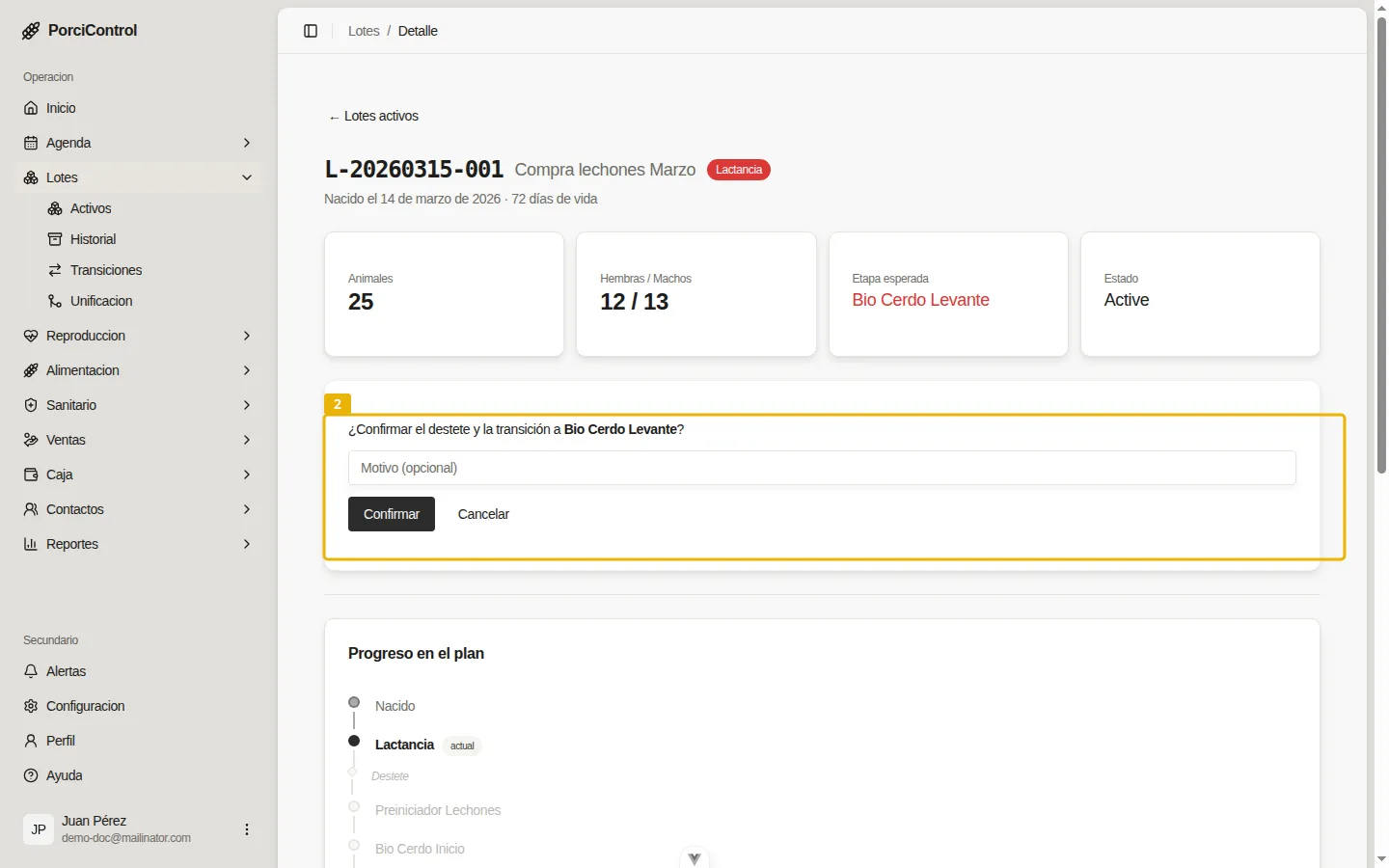
Task: Click the lot code L-20260315-001
Action: [x=414, y=170]
